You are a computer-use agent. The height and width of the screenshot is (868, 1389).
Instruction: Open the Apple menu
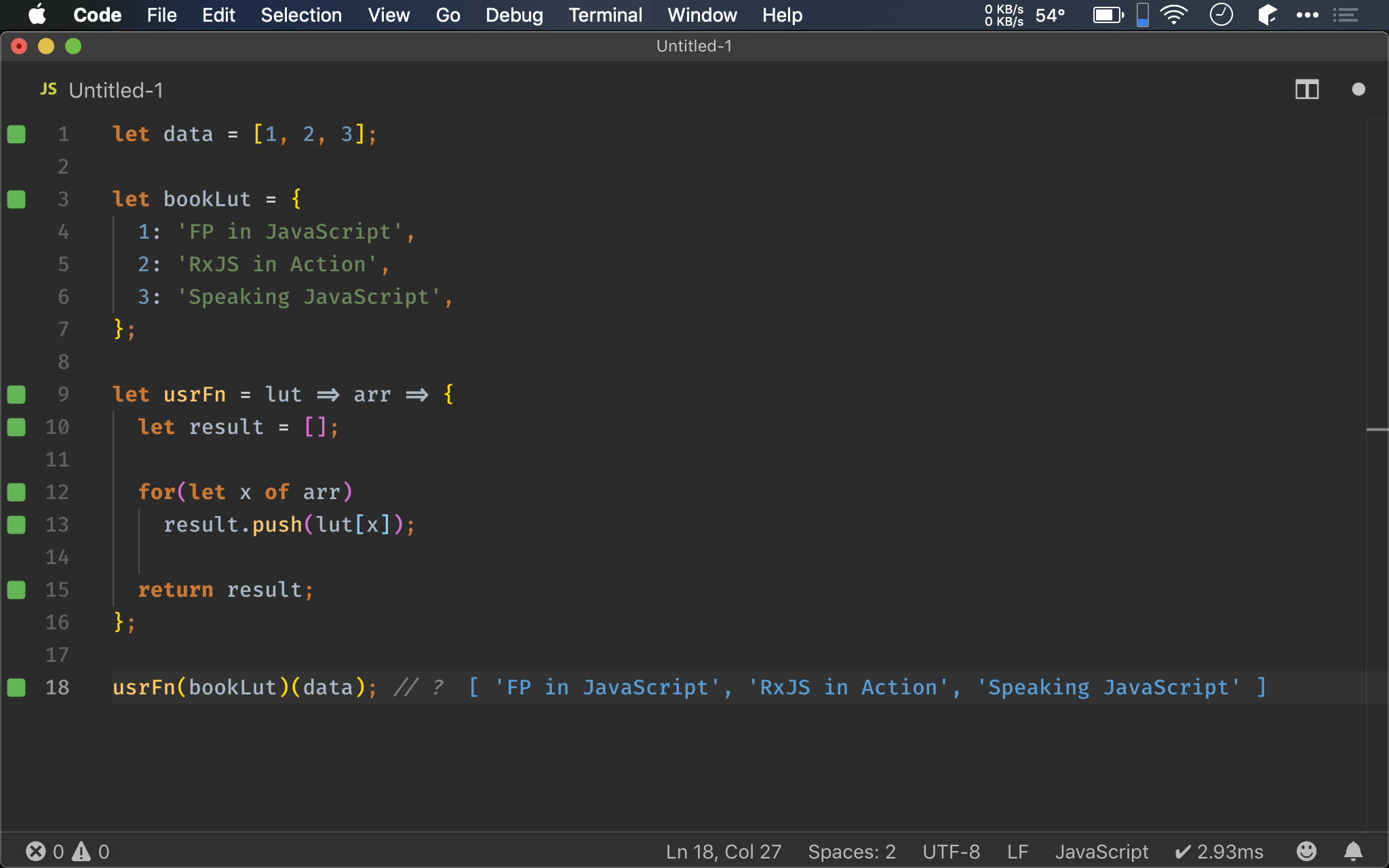[x=37, y=15]
